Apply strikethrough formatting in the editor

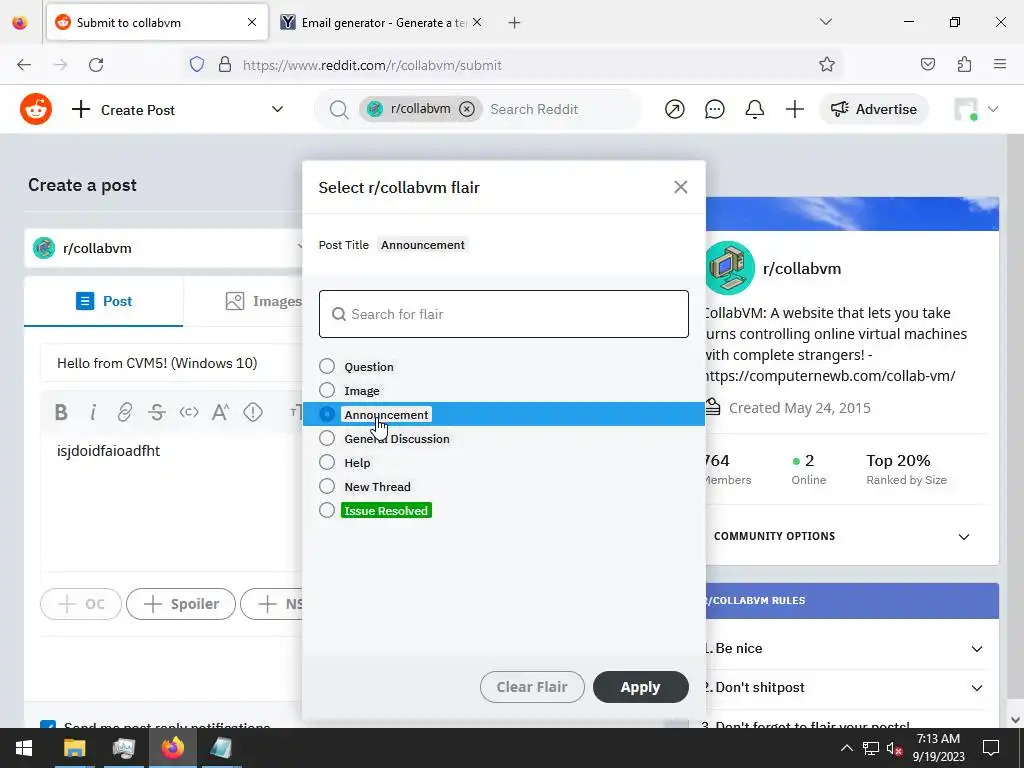tap(157, 412)
